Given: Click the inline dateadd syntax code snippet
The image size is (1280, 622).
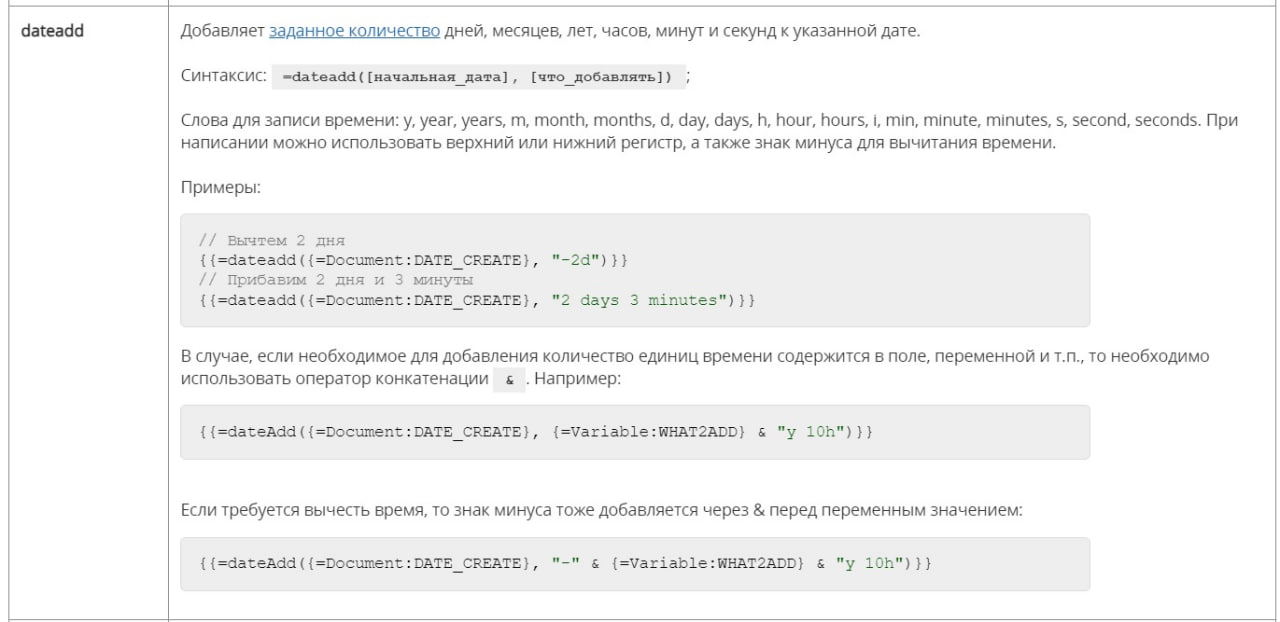Looking at the screenshot, I should (477, 76).
